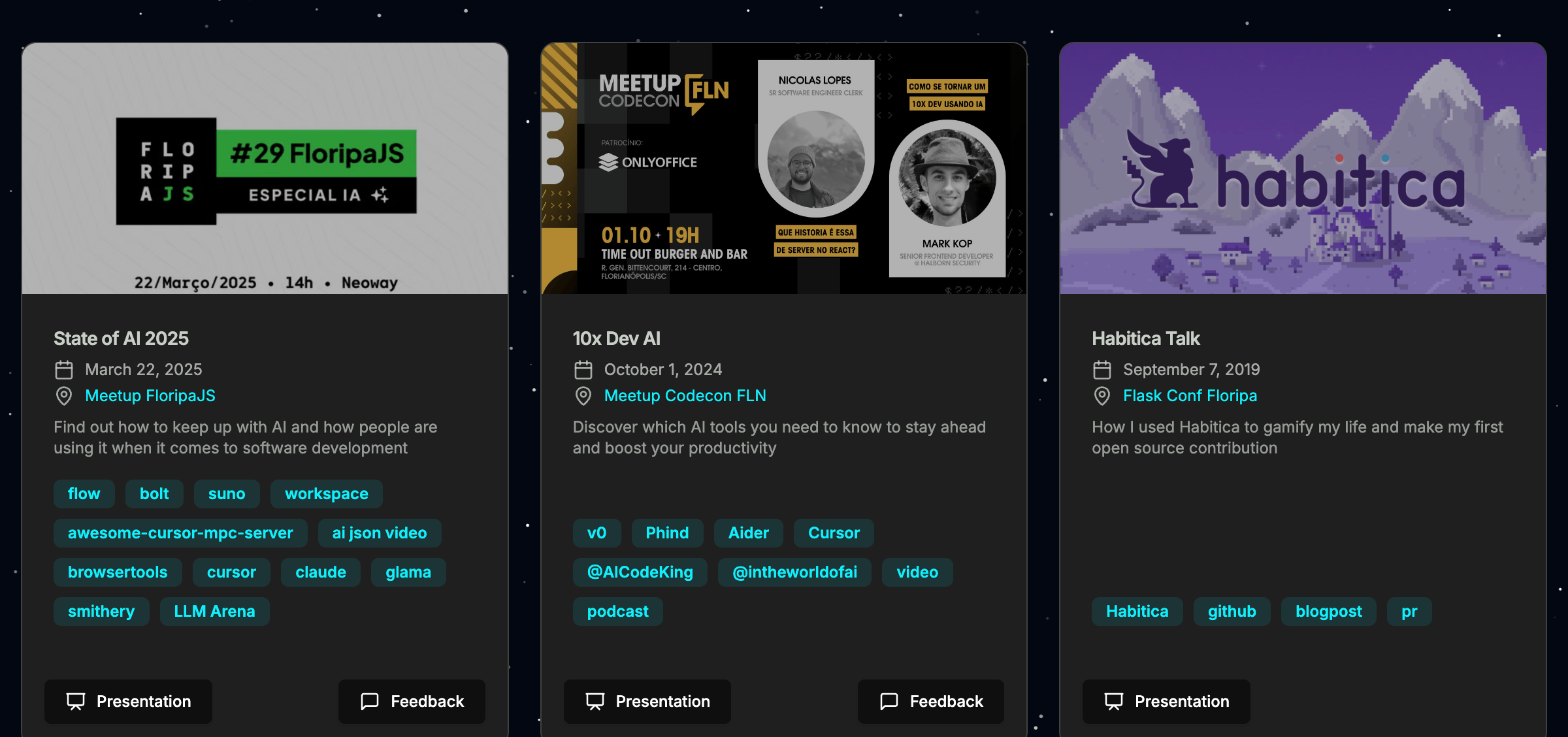Click the location pin beside Meetup Codecon FLN
1568x737 pixels.
pos(583,396)
